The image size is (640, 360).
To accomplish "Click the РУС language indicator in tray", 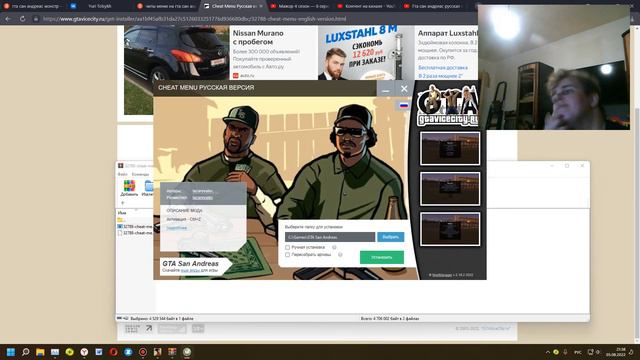I will tap(578, 352).
